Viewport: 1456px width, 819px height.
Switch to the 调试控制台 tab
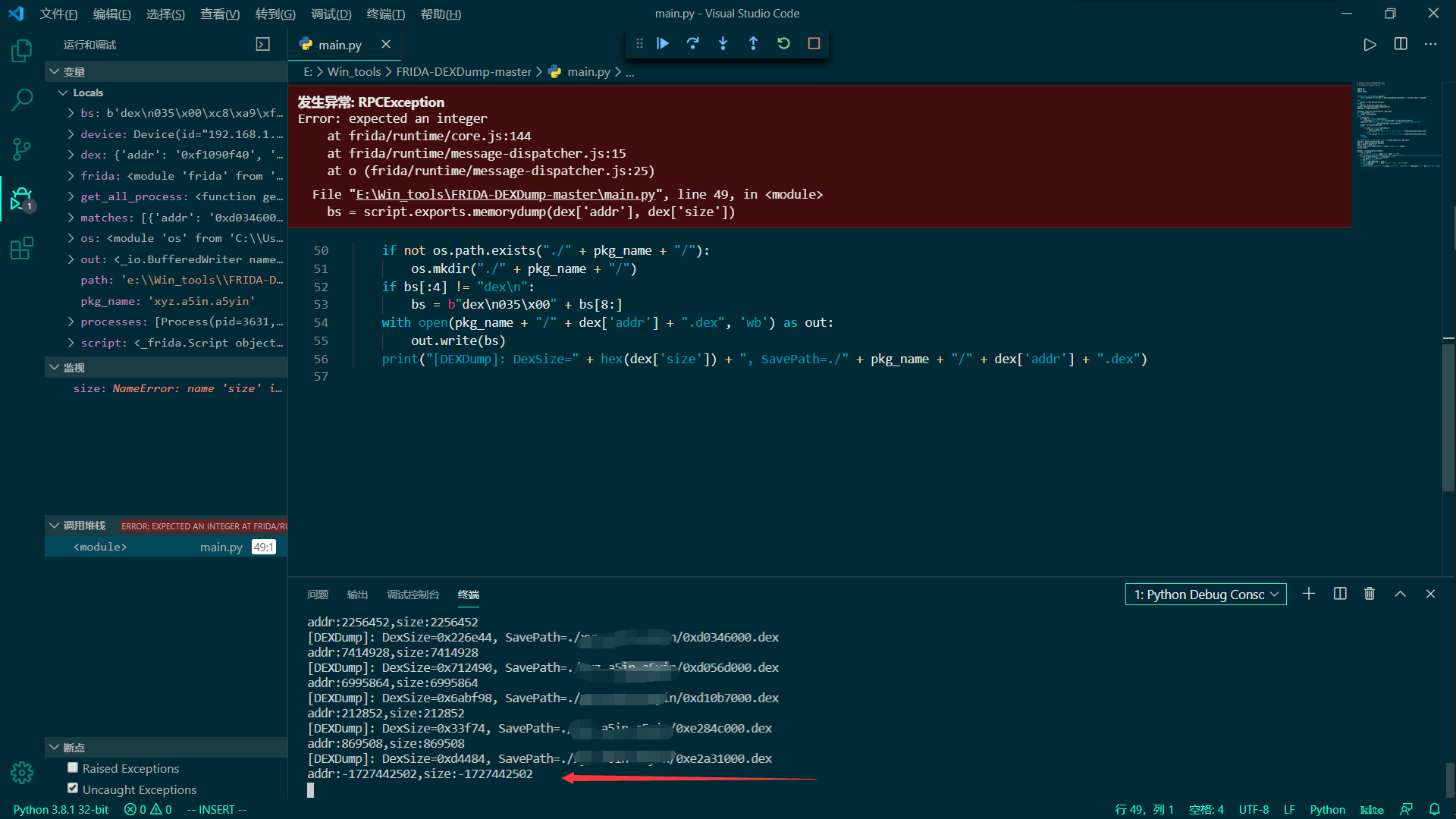tap(413, 595)
